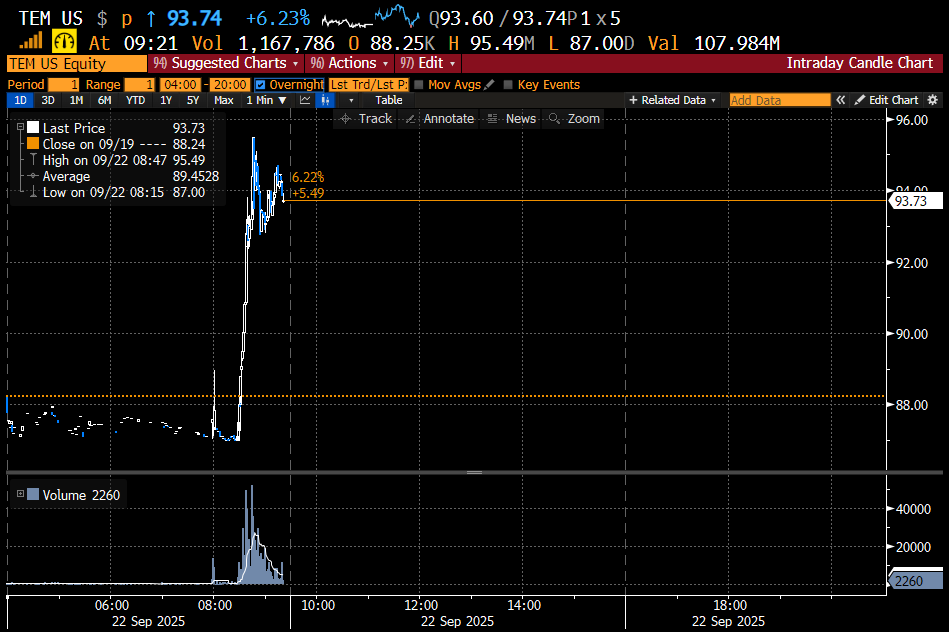The width and height of the screenshot is (949, 632).
Task: Open chart settings gear icon
Action: [x=933, y=100]
